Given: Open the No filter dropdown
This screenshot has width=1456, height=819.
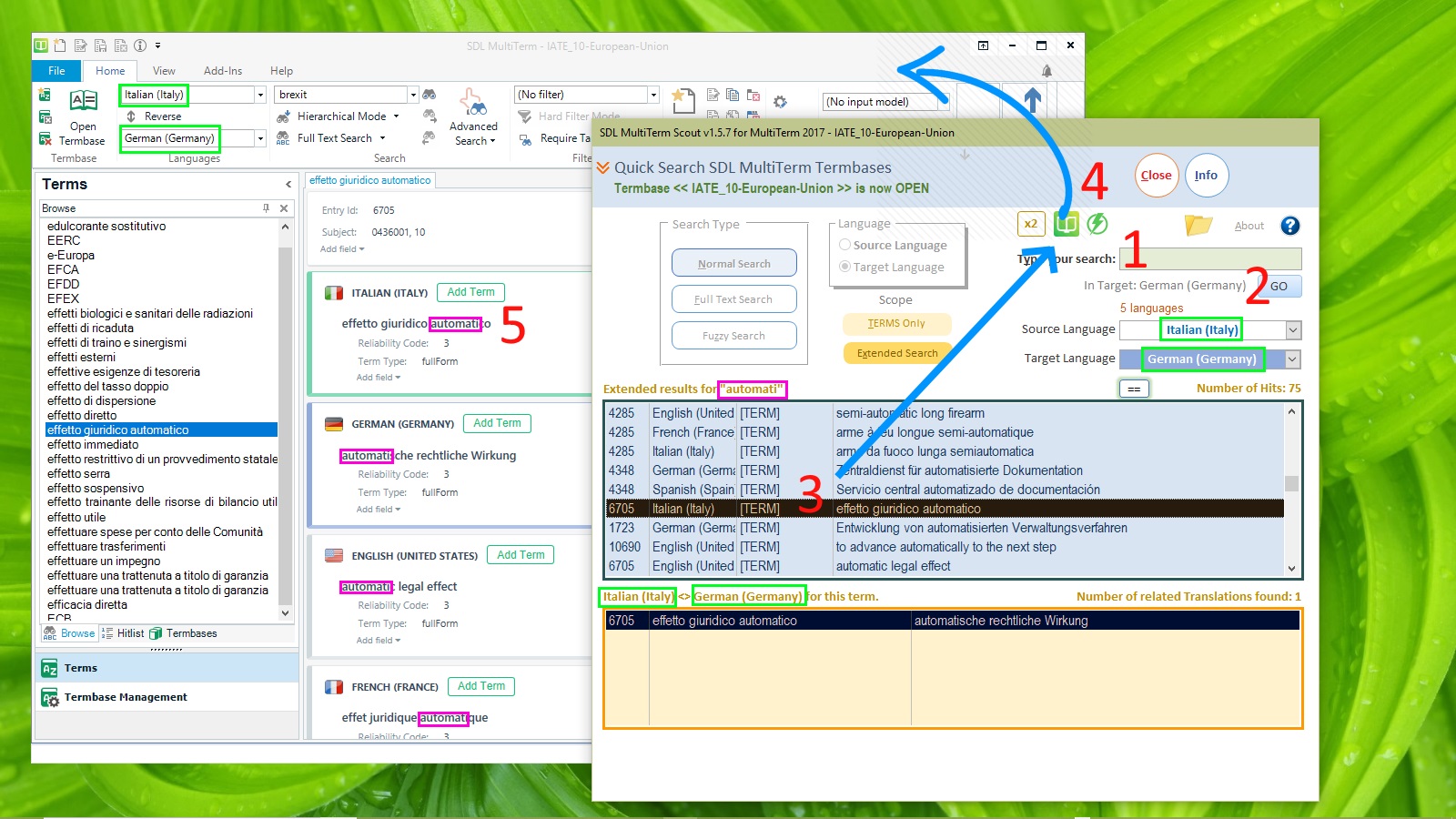Looking at the screenshot, I should 653,95.
